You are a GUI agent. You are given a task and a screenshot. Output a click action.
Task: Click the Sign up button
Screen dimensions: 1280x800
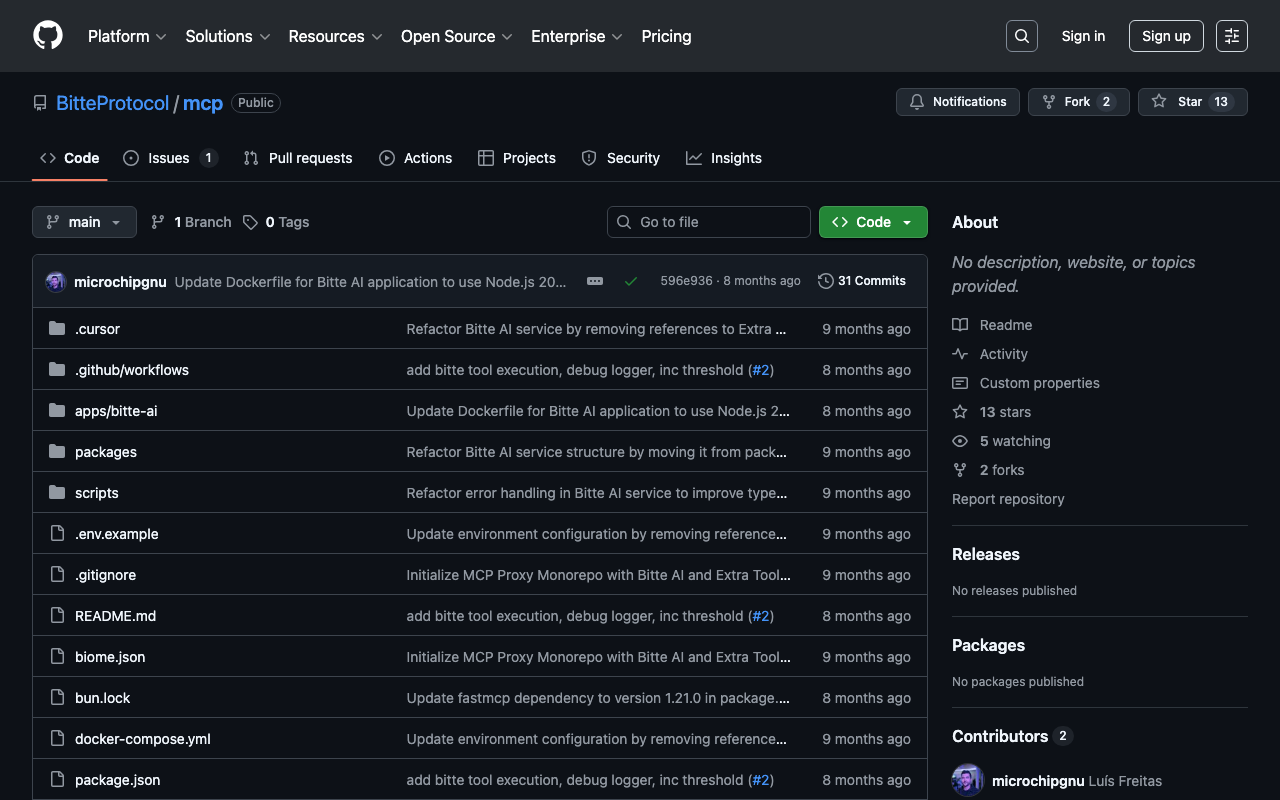(x=1166, y=36)
